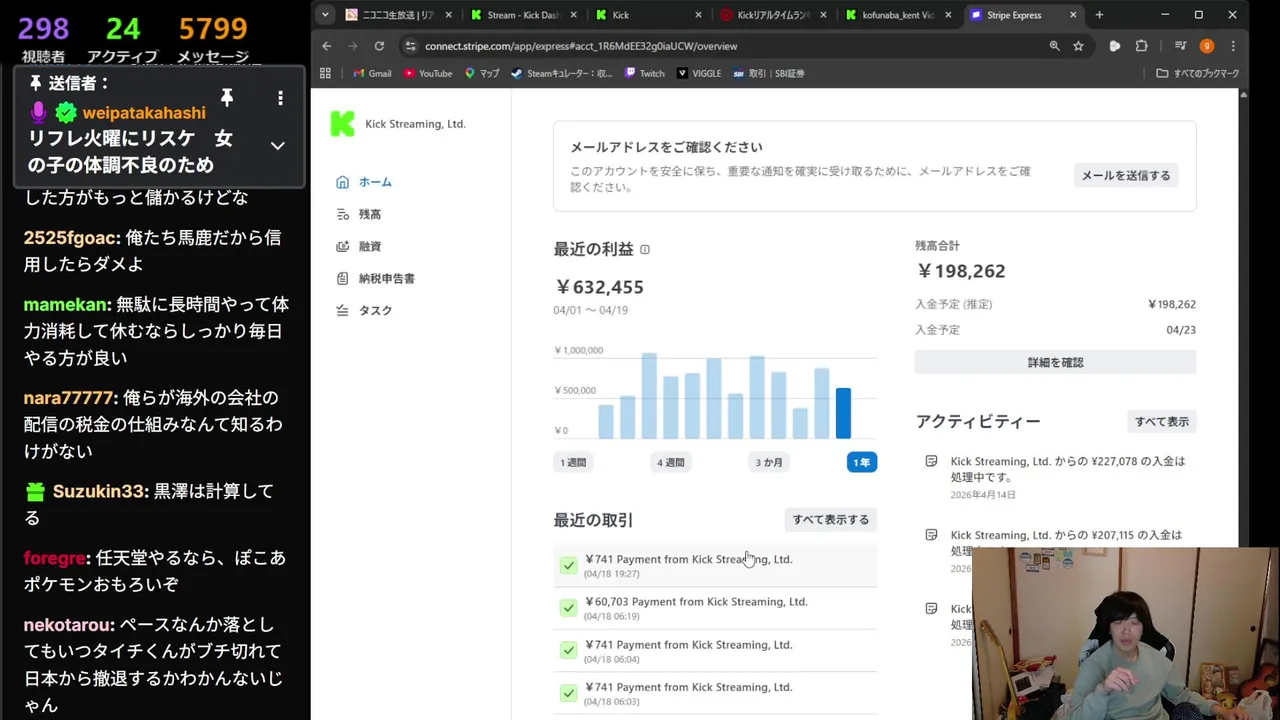Image resolution: width=1280 pixels, height=720 pixels.
Task: Click the Kick Streaming logo in the sidebar
Action: coord(342,124)
